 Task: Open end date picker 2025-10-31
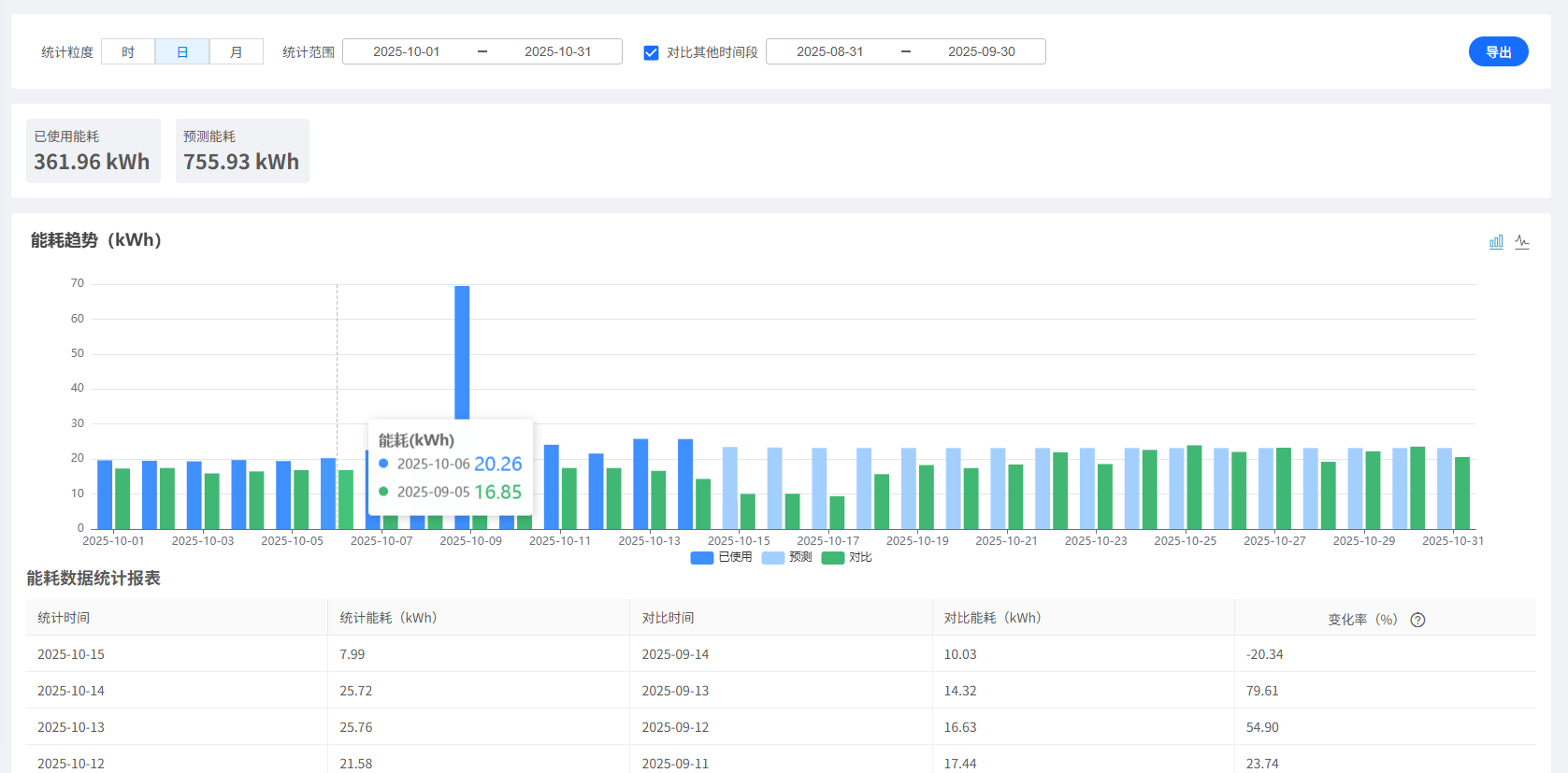tap(558, 51)
